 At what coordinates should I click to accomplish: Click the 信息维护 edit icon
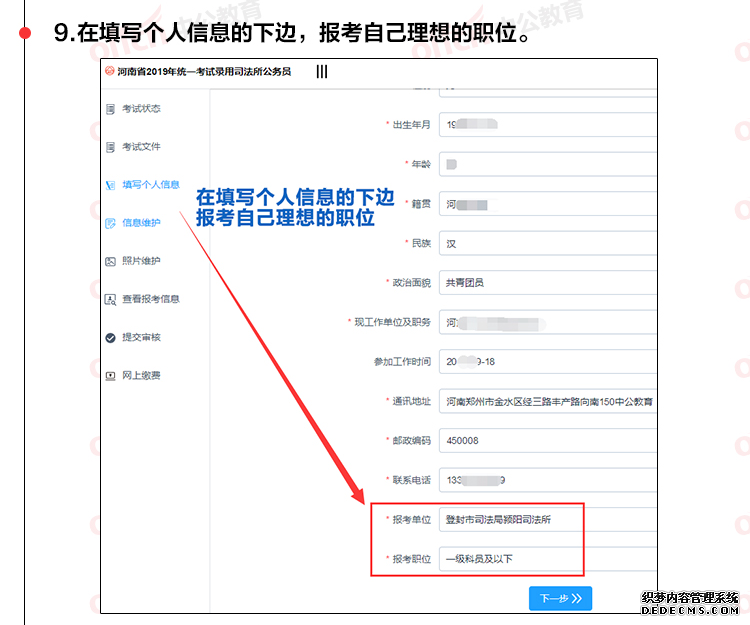tap(110, 223)
